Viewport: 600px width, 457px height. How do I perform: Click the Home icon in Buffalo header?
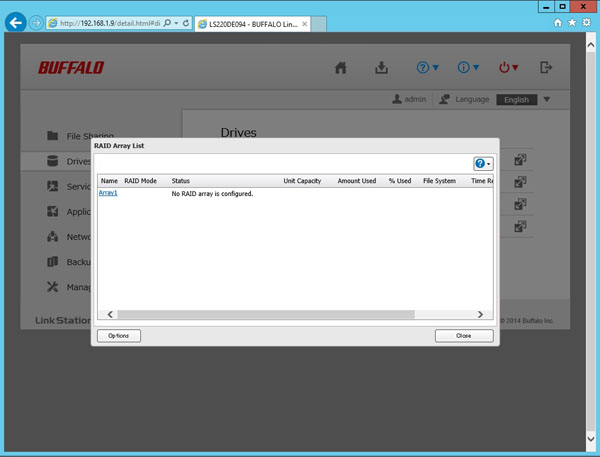341,68
